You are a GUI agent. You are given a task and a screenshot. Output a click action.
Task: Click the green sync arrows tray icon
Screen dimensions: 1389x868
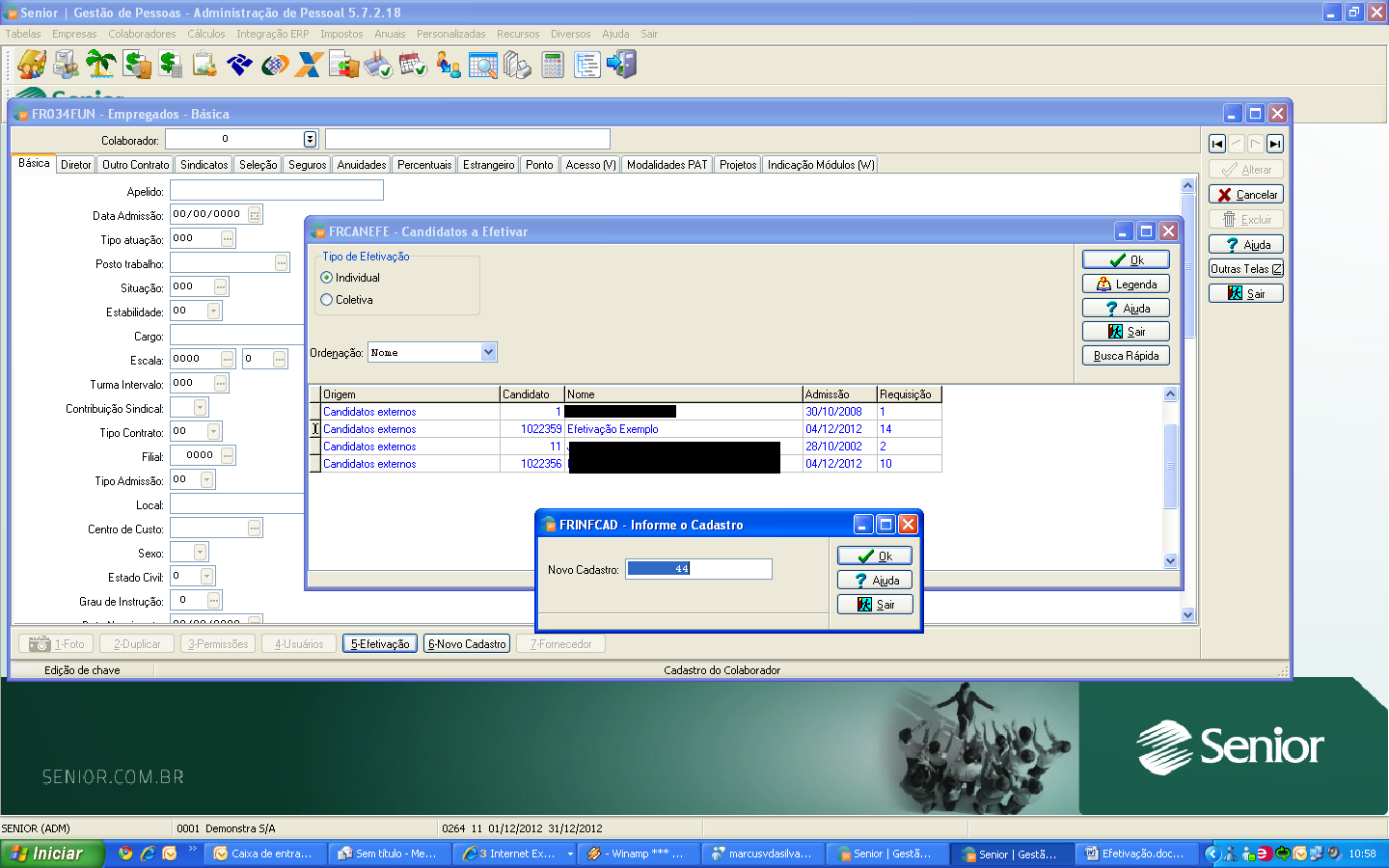[1282, 854]
